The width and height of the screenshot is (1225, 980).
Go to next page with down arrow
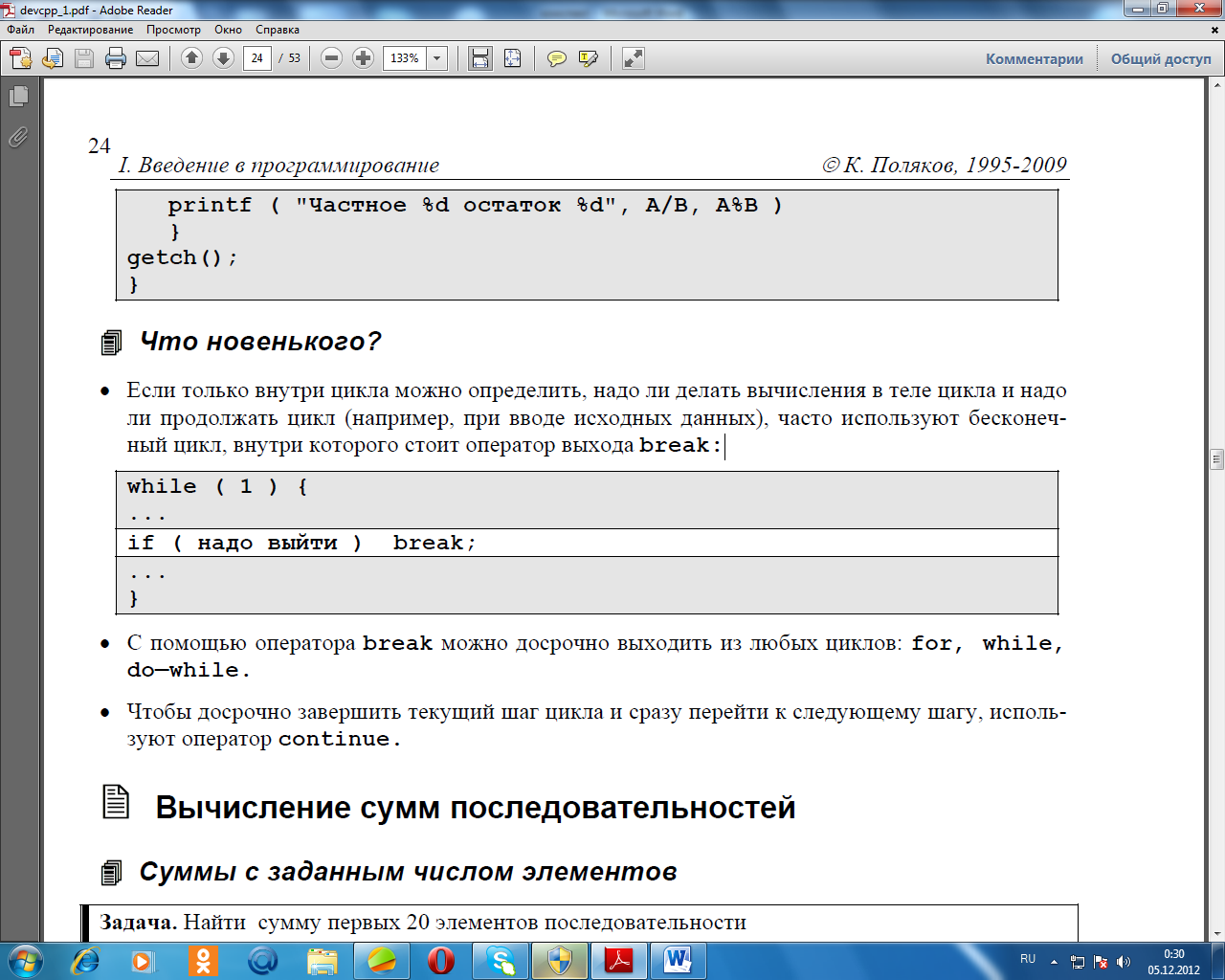pyautogui.click(x=223, y=58)
